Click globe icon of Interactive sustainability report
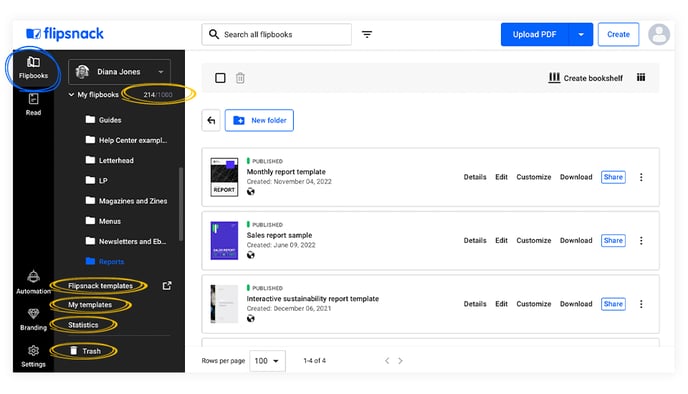688x394 pixels. (251, 318)
